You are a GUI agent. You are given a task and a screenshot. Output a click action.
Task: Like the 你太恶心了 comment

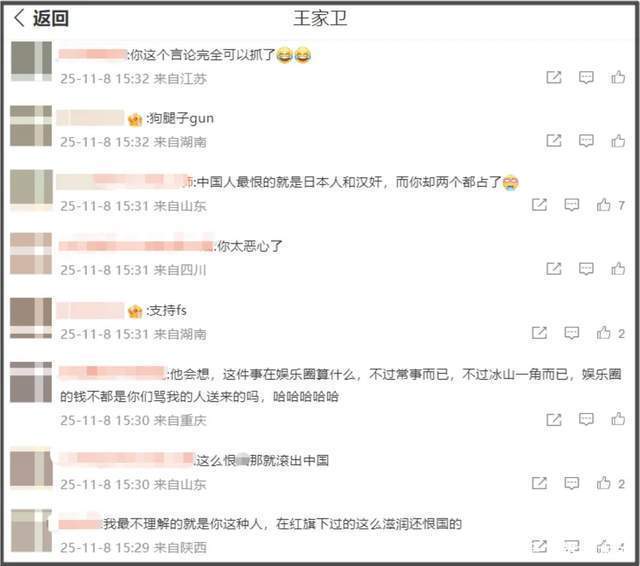click(x=618, y=269)
